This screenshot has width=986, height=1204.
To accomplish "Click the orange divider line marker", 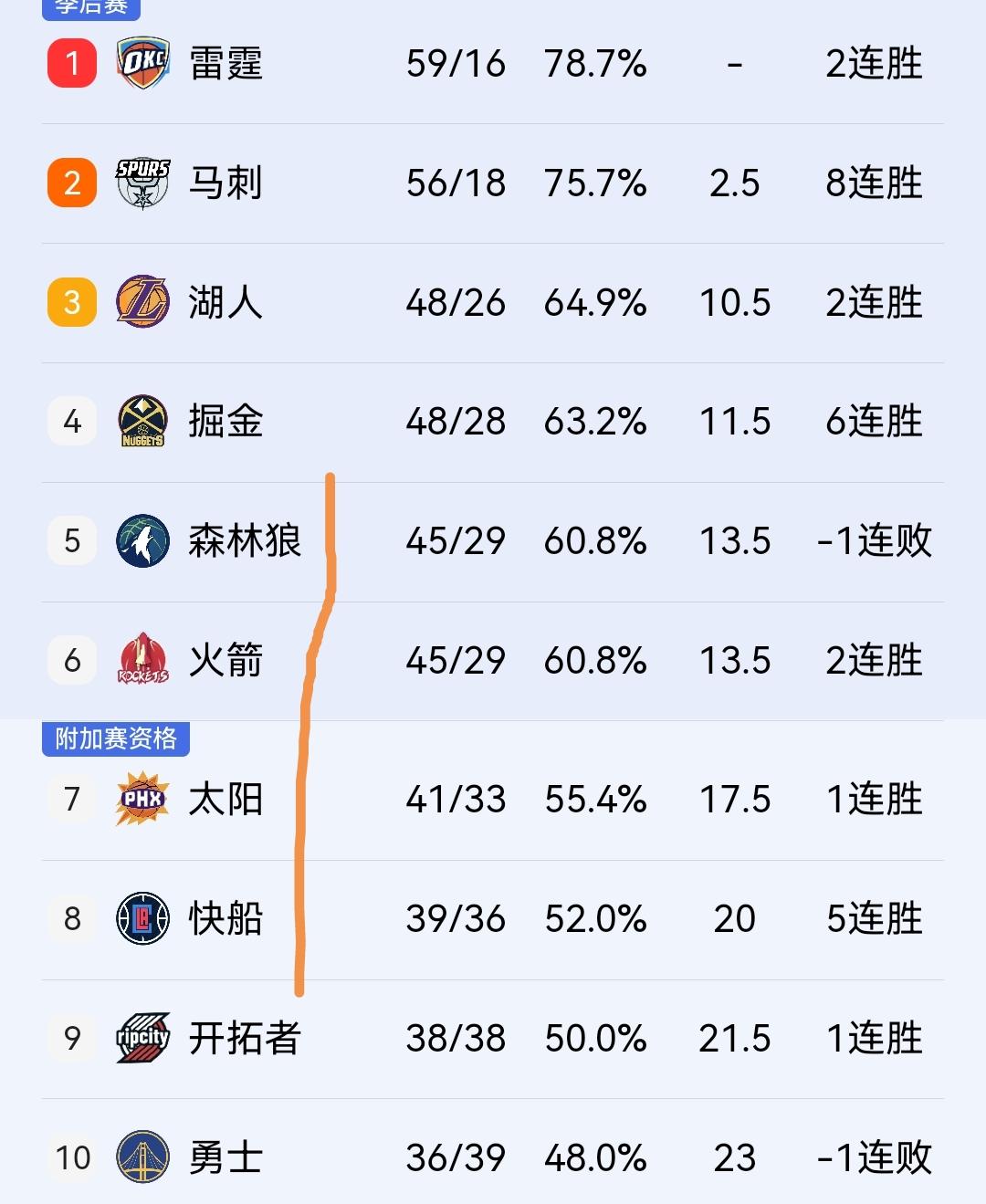I will (318, 730).
